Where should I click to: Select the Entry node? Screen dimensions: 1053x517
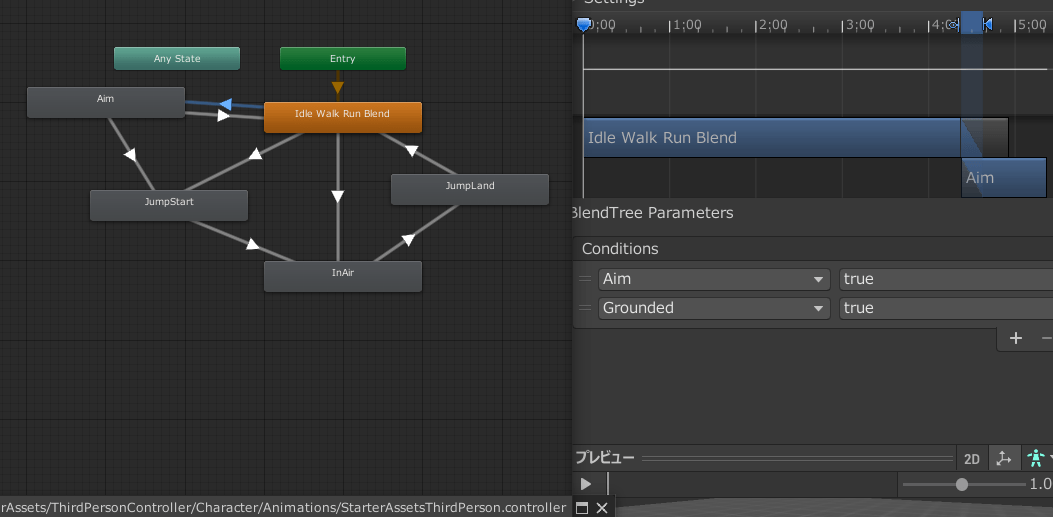tap(342, 58)
